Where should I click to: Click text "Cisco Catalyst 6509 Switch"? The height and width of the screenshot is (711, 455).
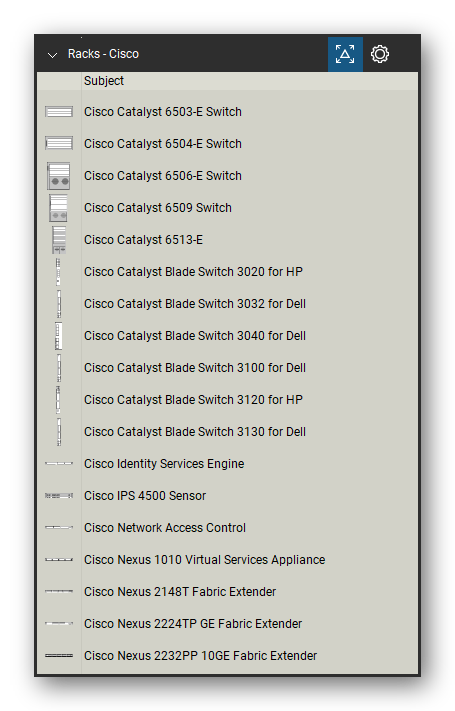pos(158,208)
